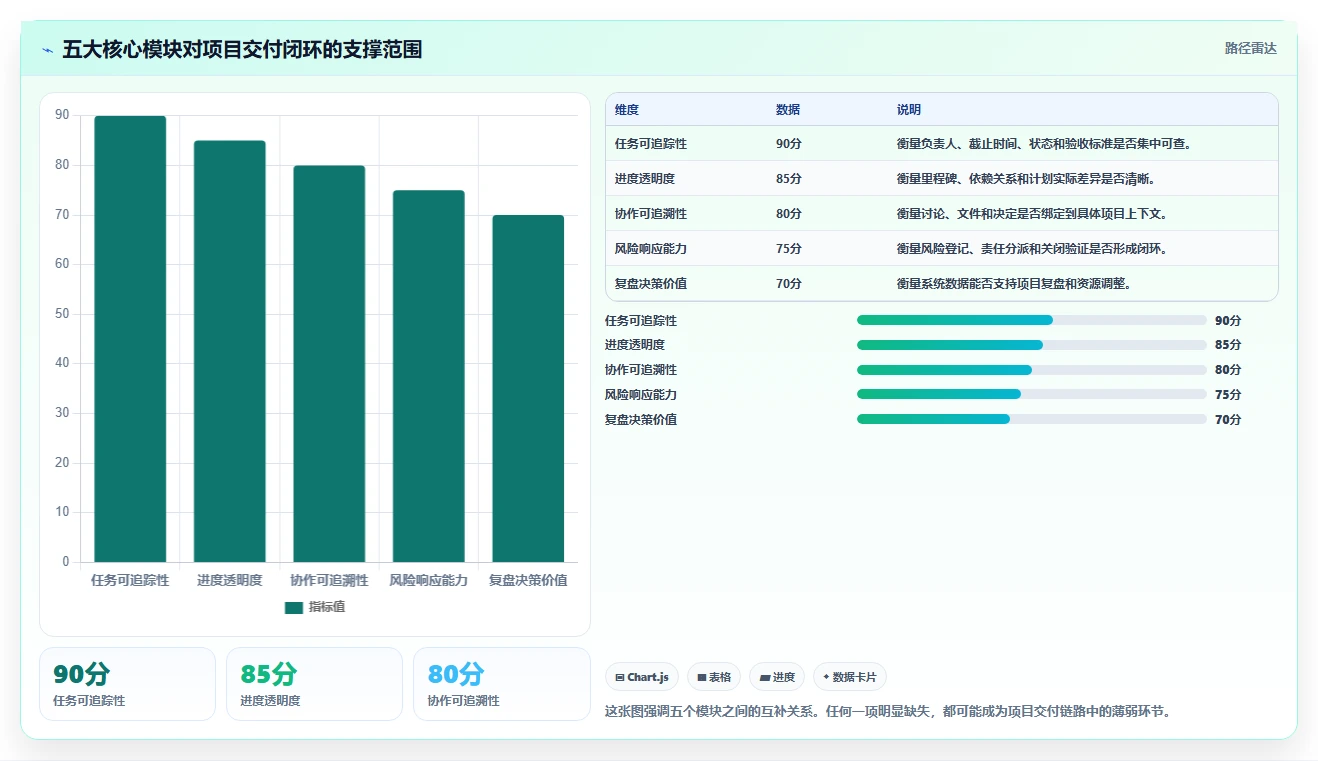
Task: Click the 风险响应能力 bar in chart
Action: coord(428,376)
